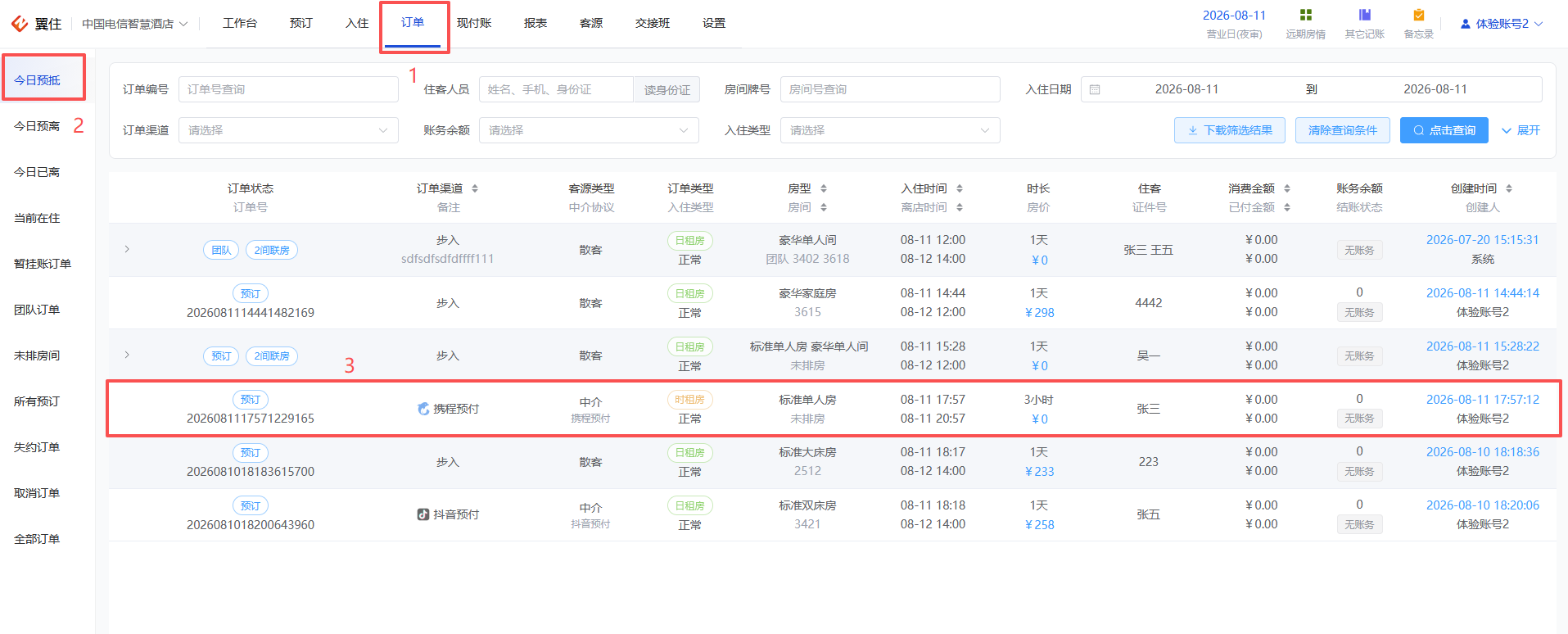Open the 报表 top menu
Viewport: 1568px width, 634px height.
tap(535, 23)
